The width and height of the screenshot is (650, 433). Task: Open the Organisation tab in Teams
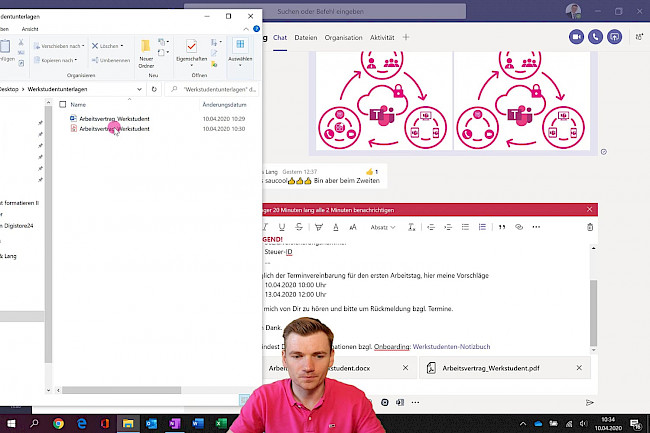click(x=343, y=38)
